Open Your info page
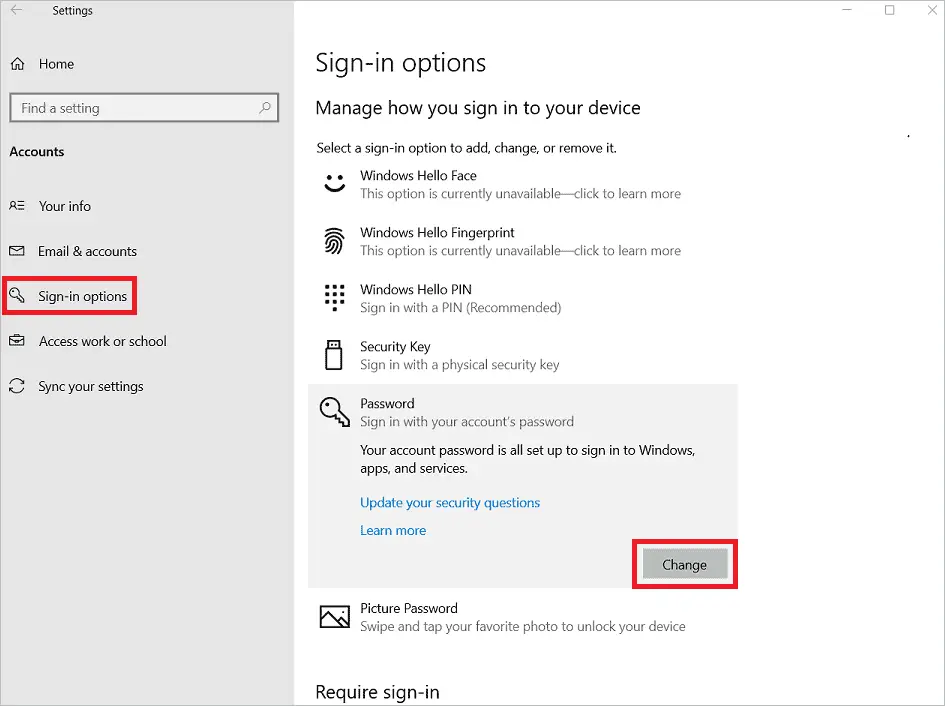The height and width of the screenshot is (706, 945). 65,206
